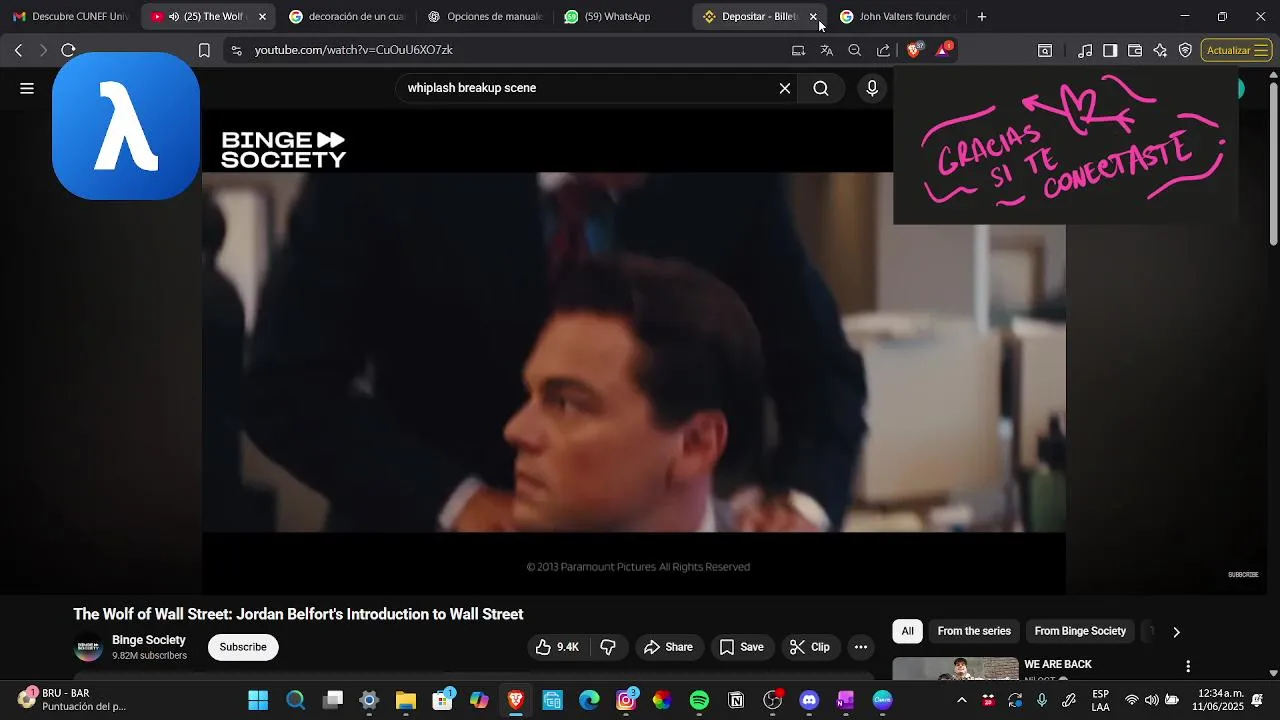Create a Clip of the video
This screenshot has width=1280, height=720.
point(810,647)
